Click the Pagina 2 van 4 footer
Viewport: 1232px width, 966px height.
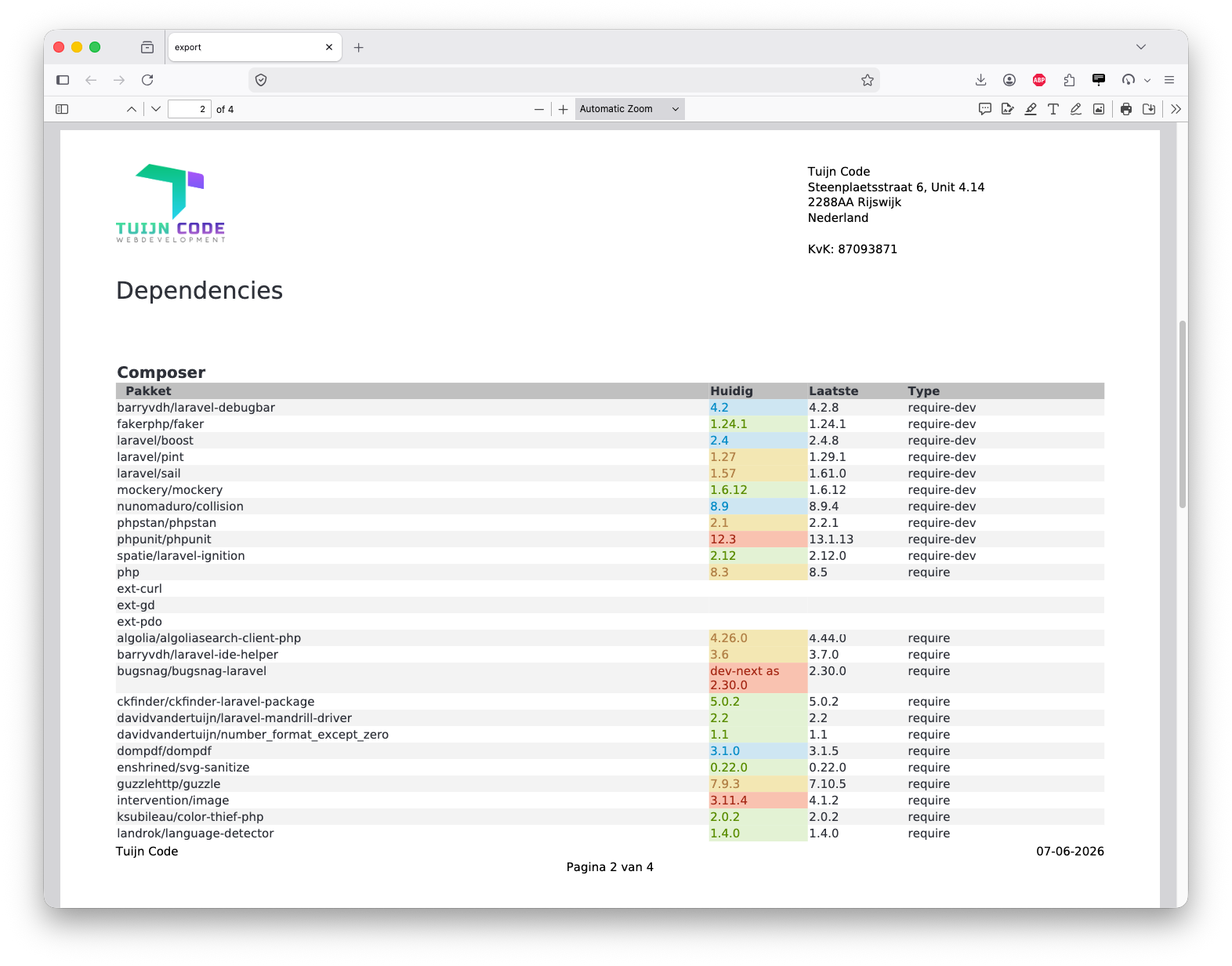click(x=610, y=867)
